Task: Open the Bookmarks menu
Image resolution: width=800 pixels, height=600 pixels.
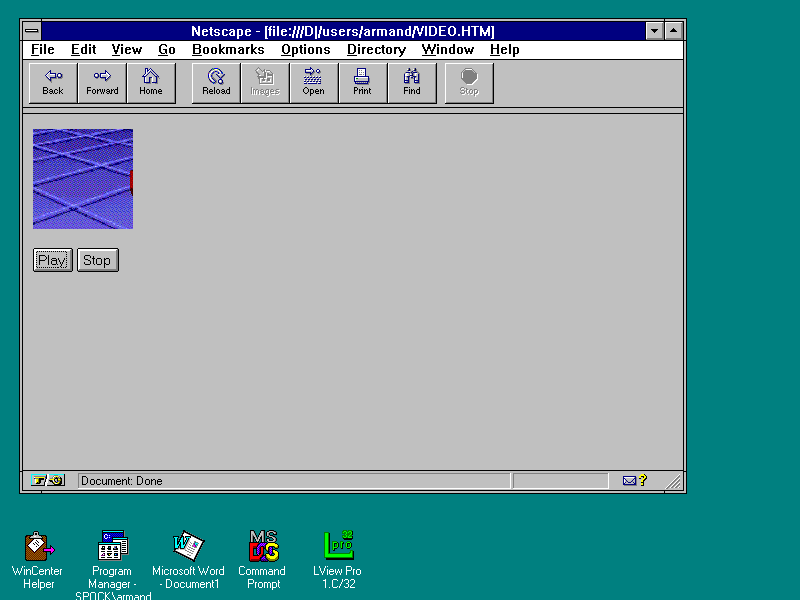Action: (x=228, y=50)
